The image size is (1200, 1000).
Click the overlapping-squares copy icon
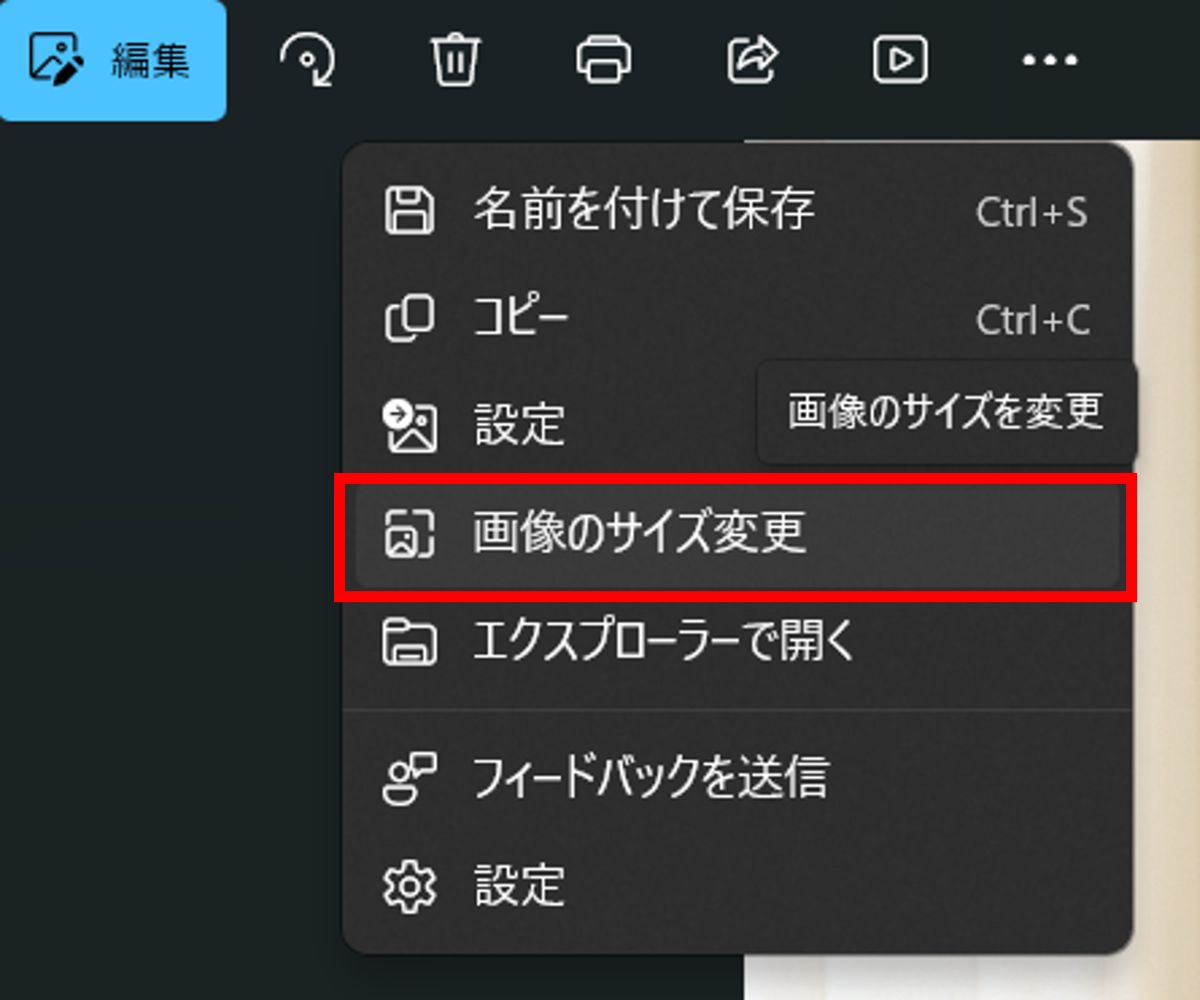[x=410, y=319]
